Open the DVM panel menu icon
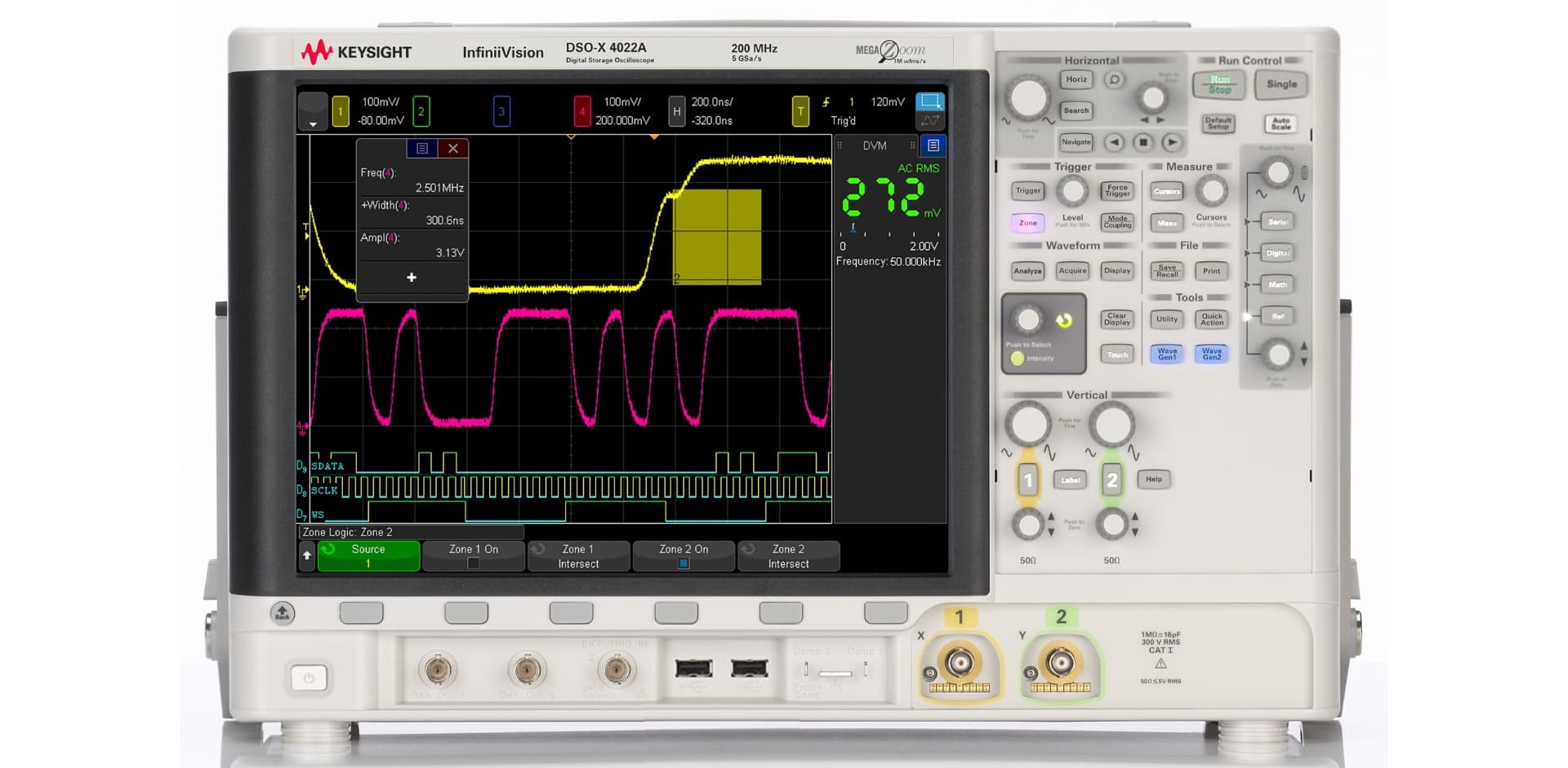Screen dimensions: 1568x768 tap(932, 145)
